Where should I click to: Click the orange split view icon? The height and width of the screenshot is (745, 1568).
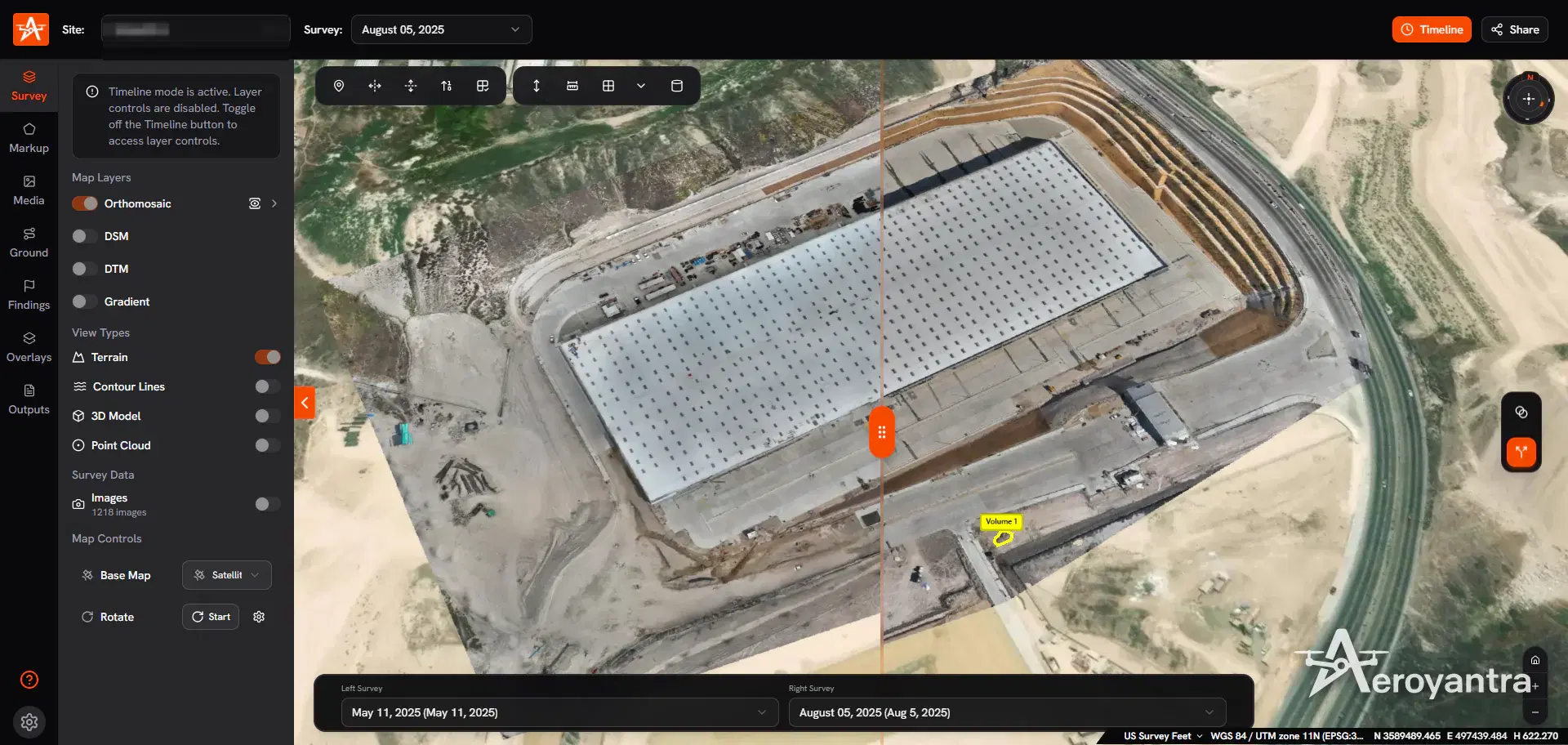tap(1521, 452)
